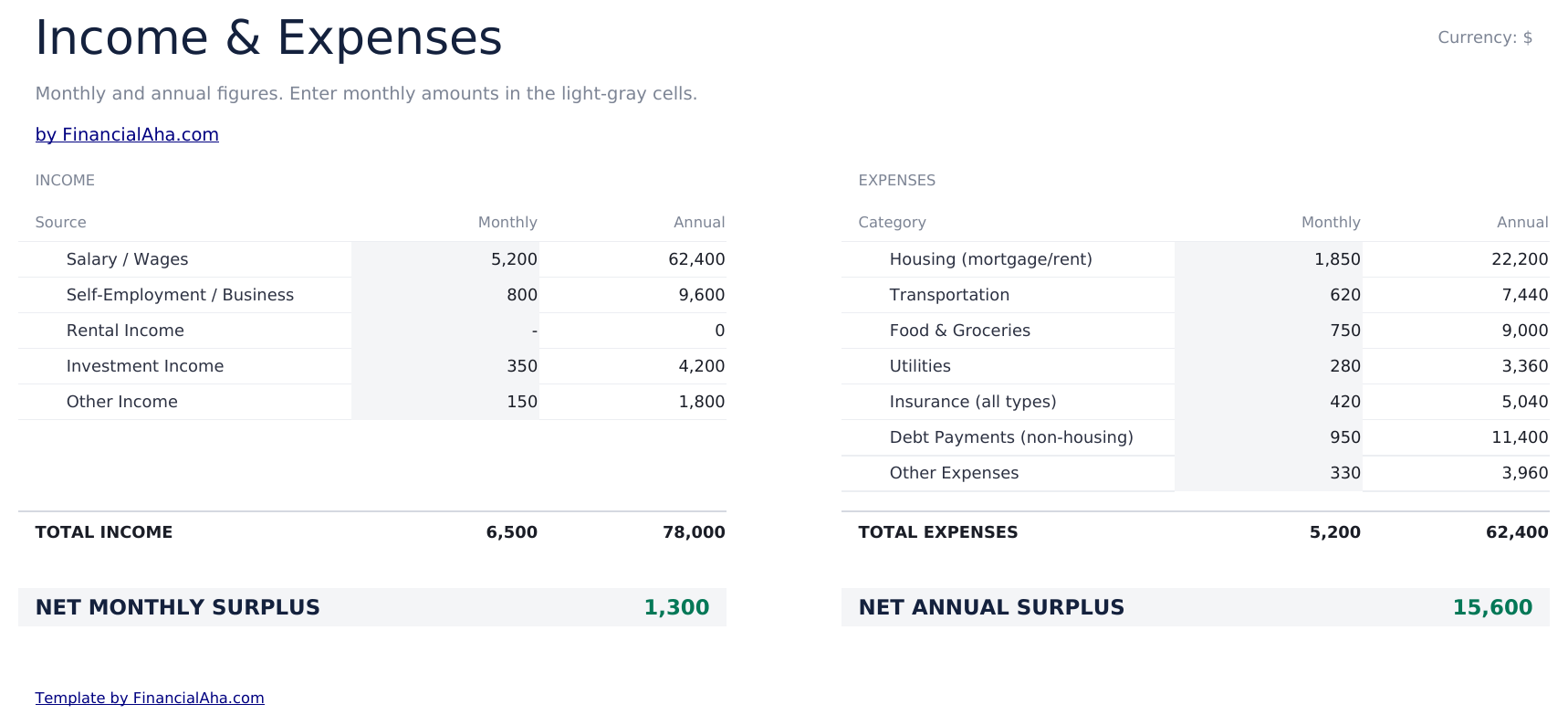
Task: Click the income table 'Annual' column header
Action: 699,223
